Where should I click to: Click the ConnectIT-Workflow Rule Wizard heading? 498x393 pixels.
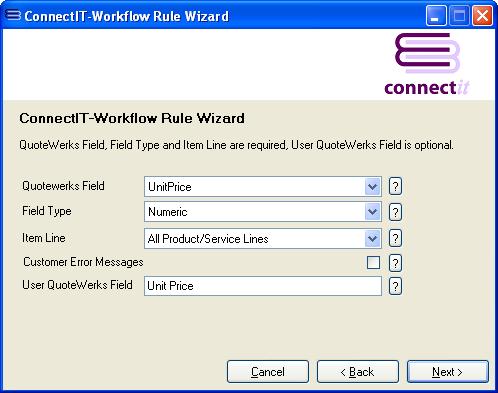coord(132,118)
